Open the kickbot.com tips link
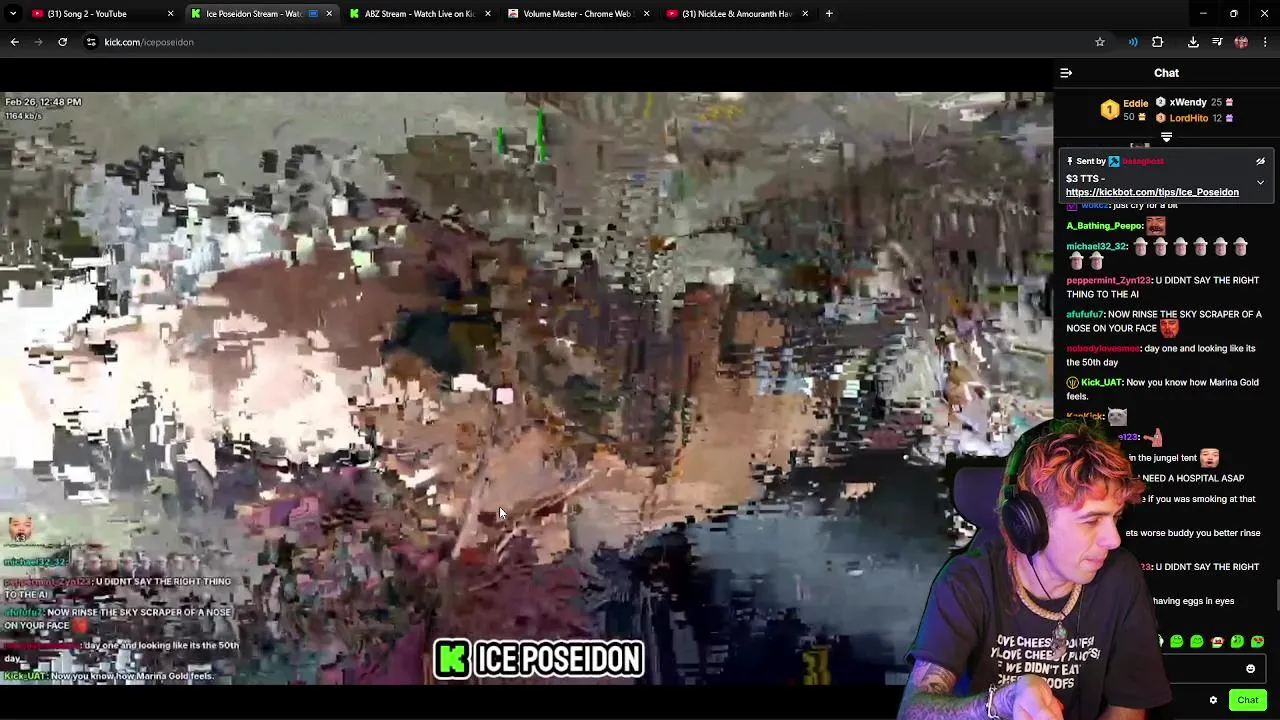Viewport: 1280px width, 720px height. coord(1152,192)
